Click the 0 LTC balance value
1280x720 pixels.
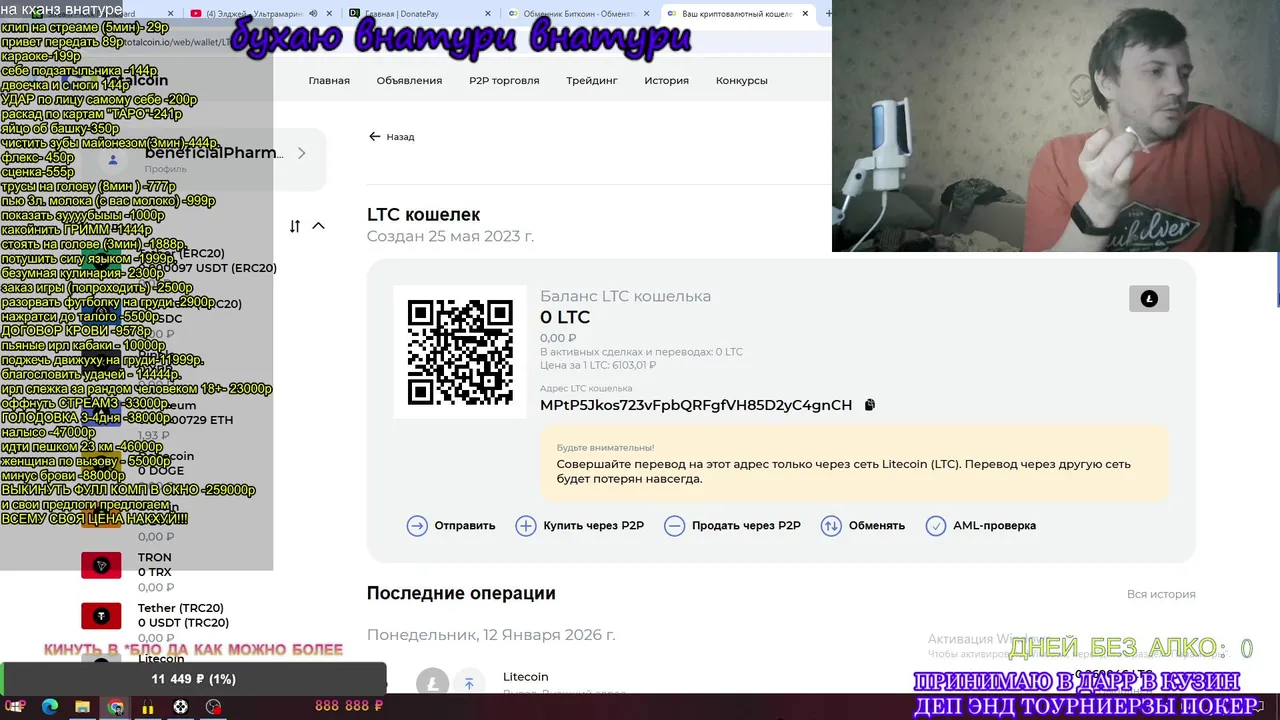[565, 317]
